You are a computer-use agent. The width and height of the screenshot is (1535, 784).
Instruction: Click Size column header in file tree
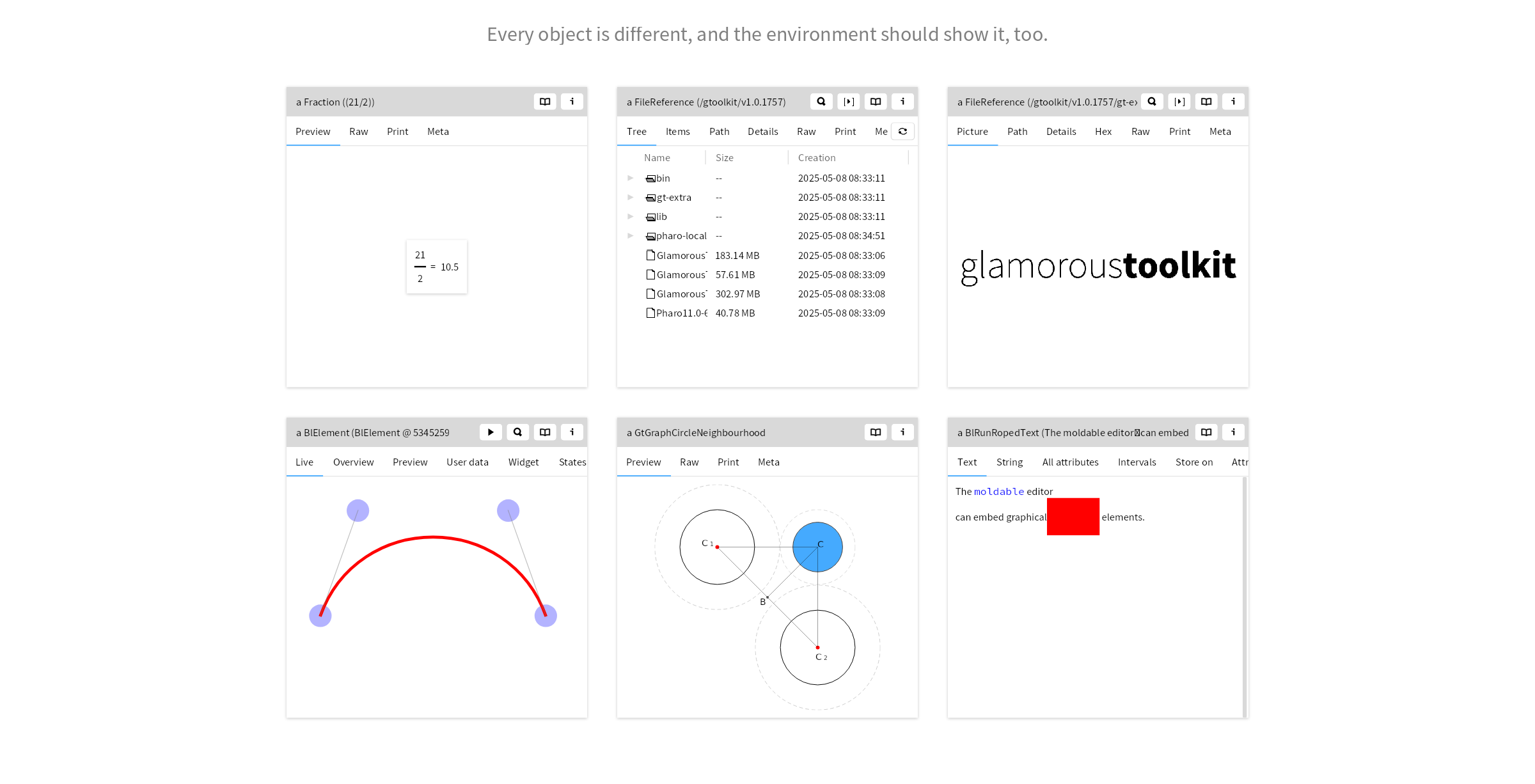pos(725,158)
